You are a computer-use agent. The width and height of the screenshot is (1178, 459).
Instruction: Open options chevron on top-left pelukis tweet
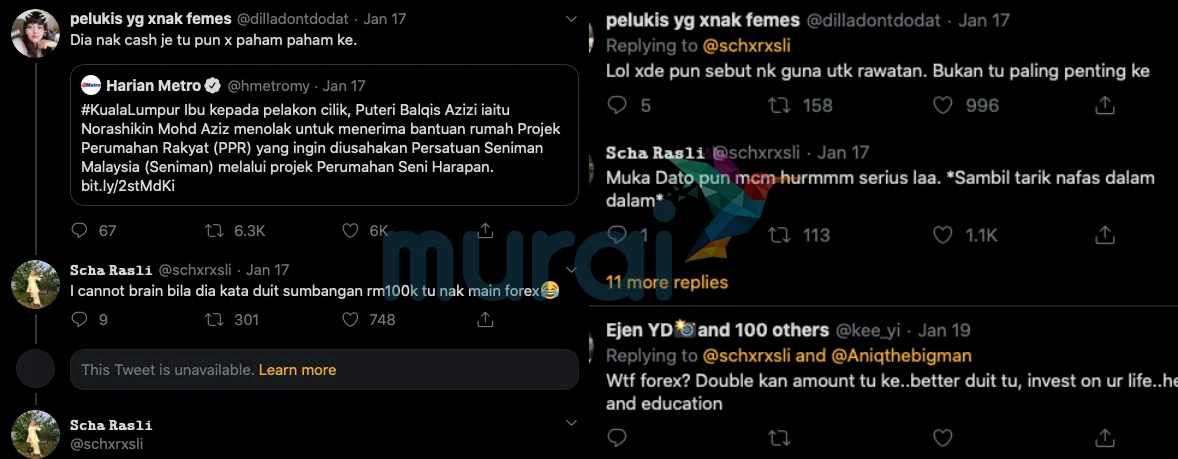pos(570,19)
